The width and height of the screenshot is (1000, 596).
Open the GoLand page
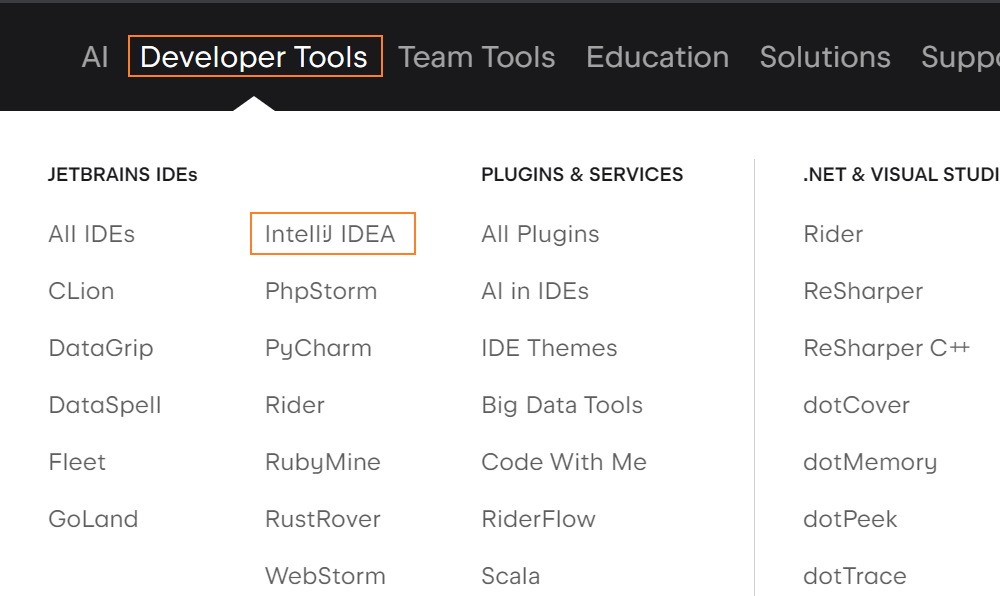(93, 519)
